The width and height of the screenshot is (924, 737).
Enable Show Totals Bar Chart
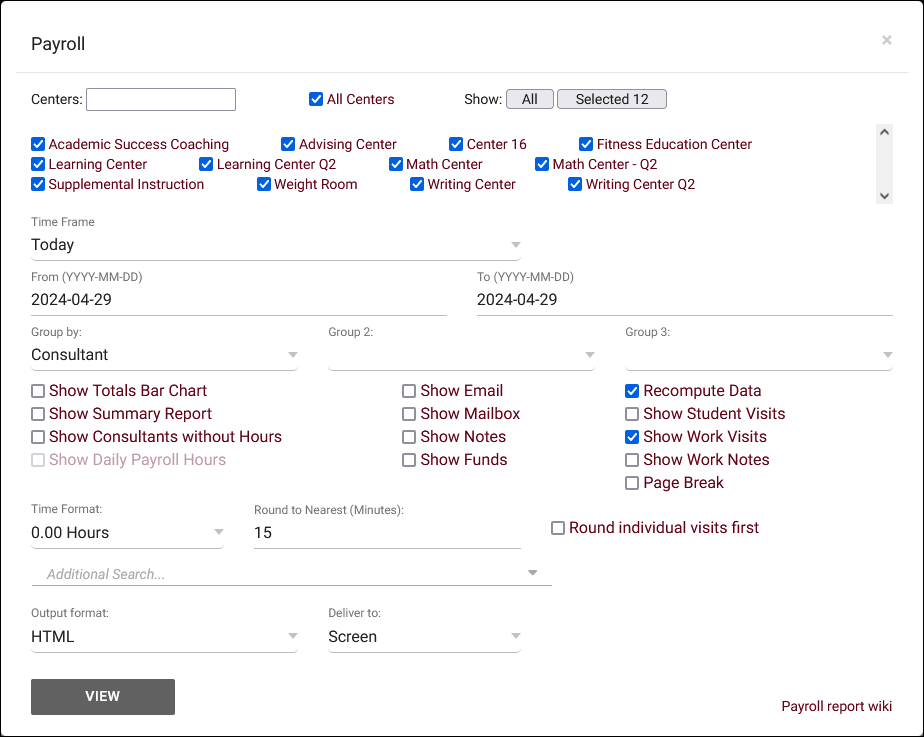click(x=38, y=391)
